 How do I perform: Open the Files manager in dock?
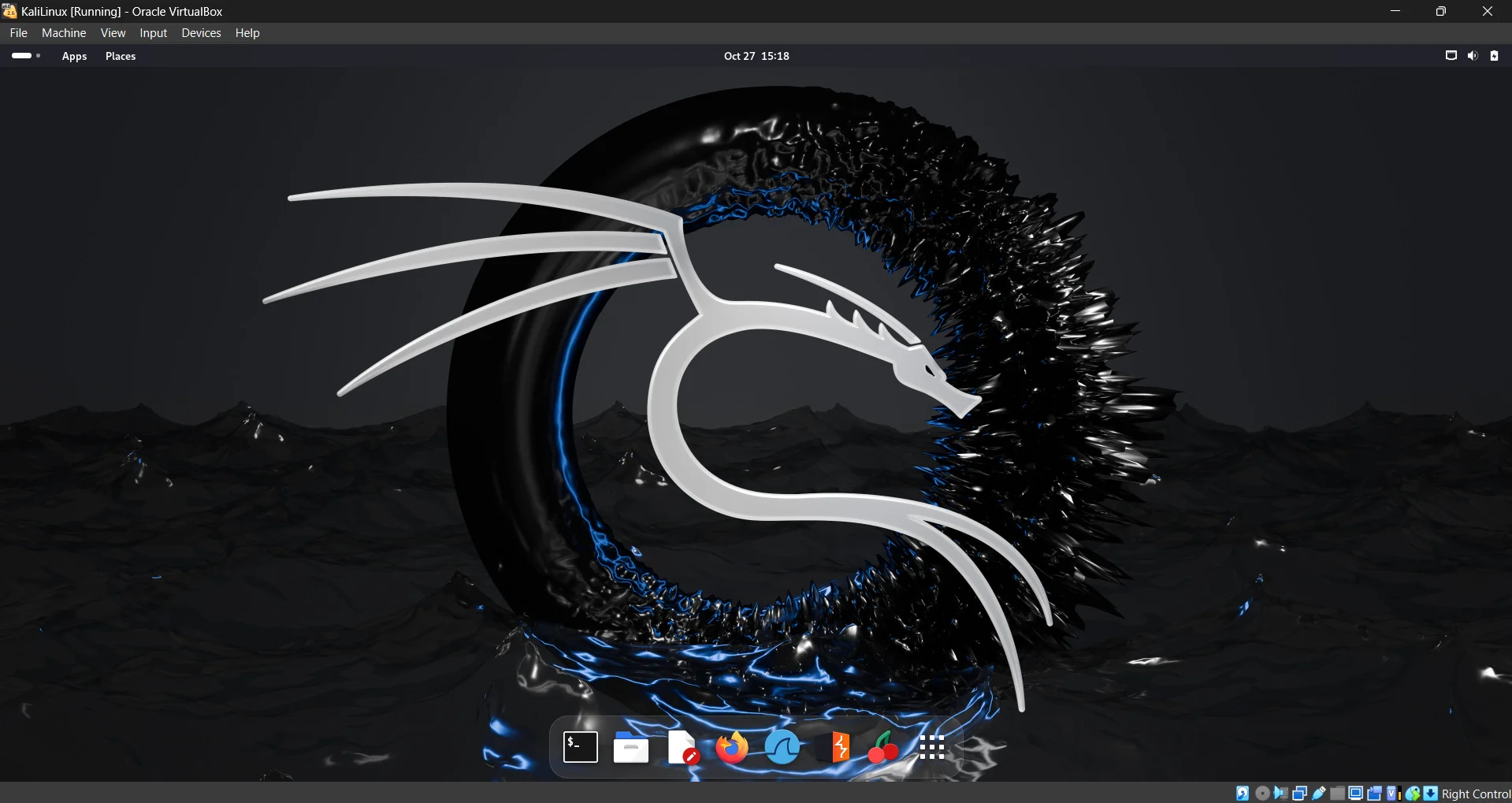click(631, 747)
